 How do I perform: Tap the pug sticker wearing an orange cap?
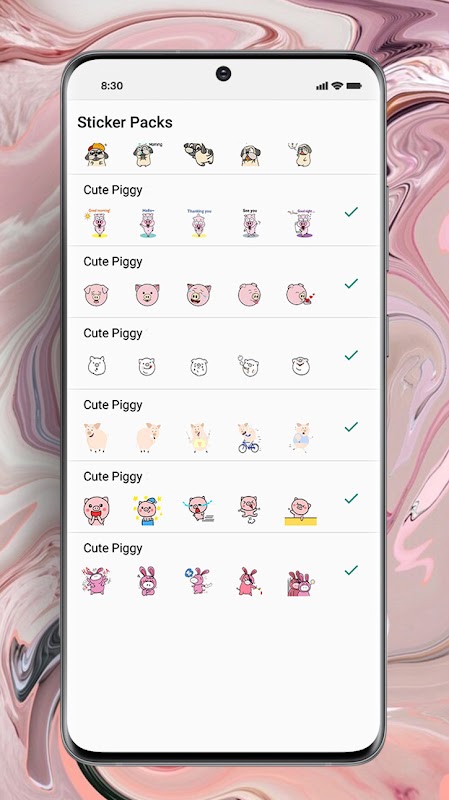pos(96,155)
